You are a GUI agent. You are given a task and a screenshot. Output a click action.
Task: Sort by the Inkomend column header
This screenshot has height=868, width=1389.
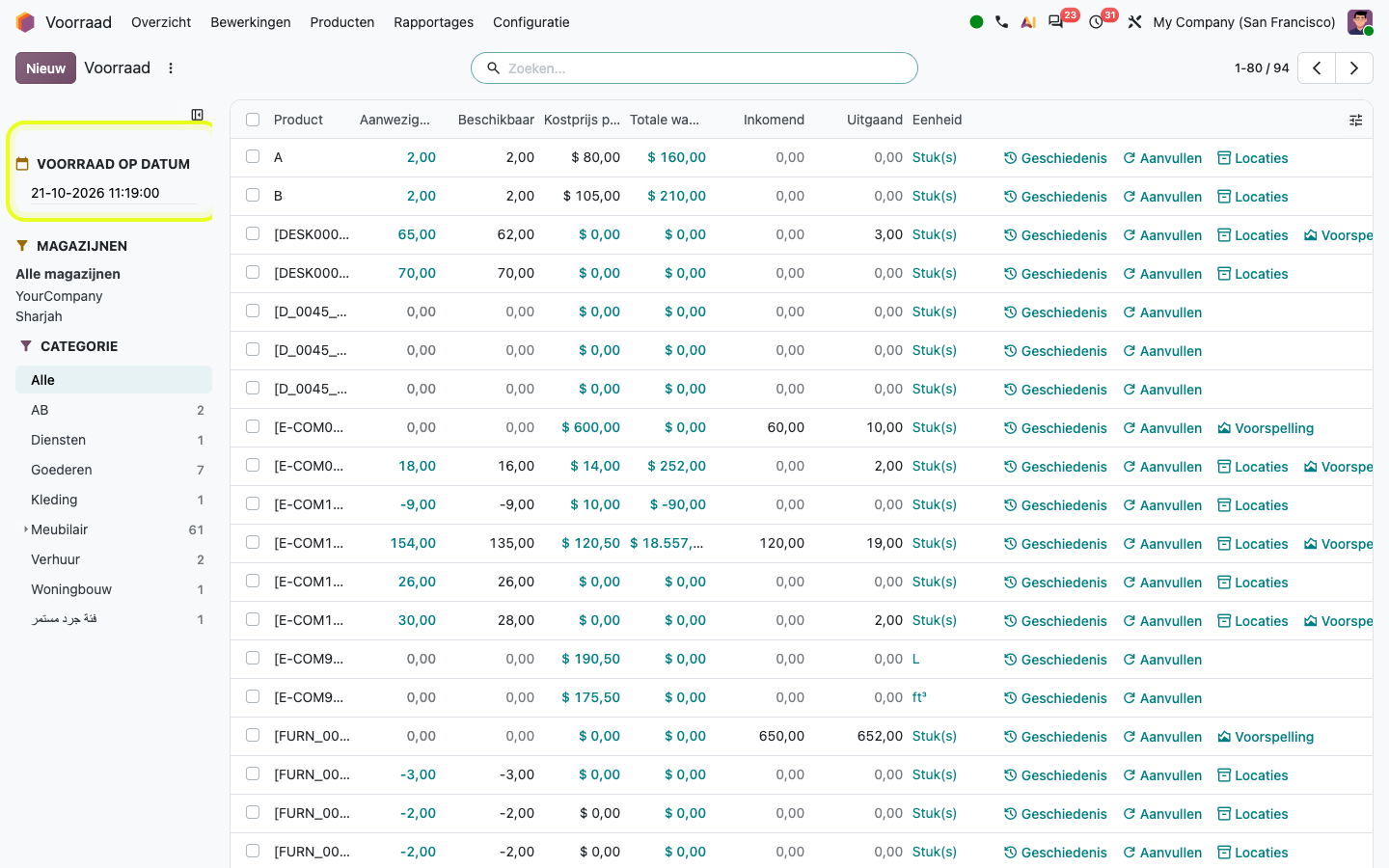(774, 120)
